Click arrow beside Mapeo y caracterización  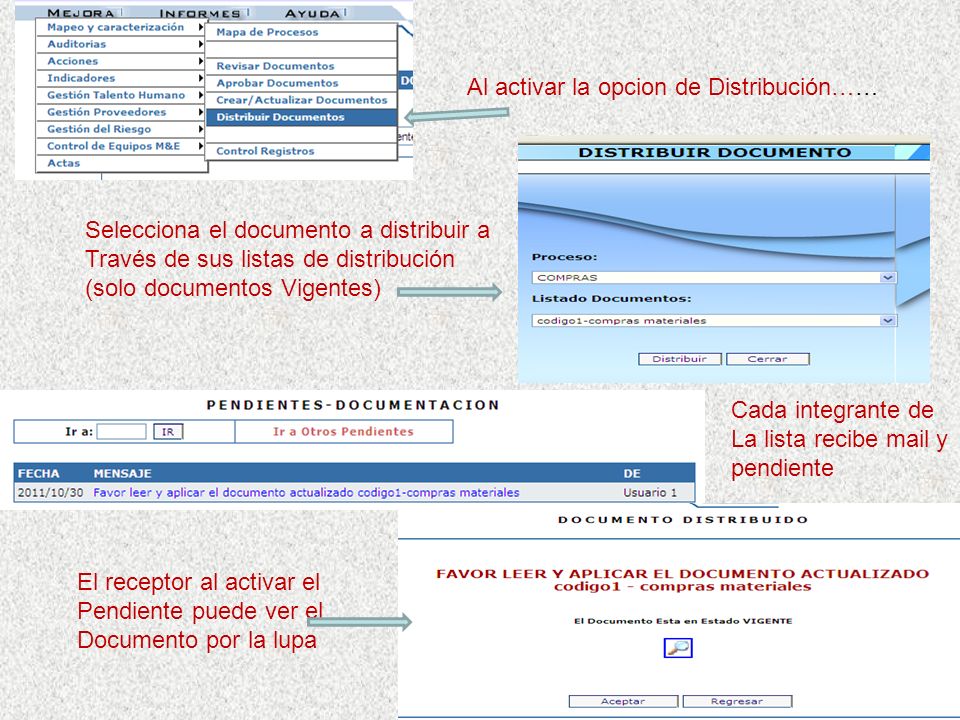pyautogui.click(x=200, y=28)
